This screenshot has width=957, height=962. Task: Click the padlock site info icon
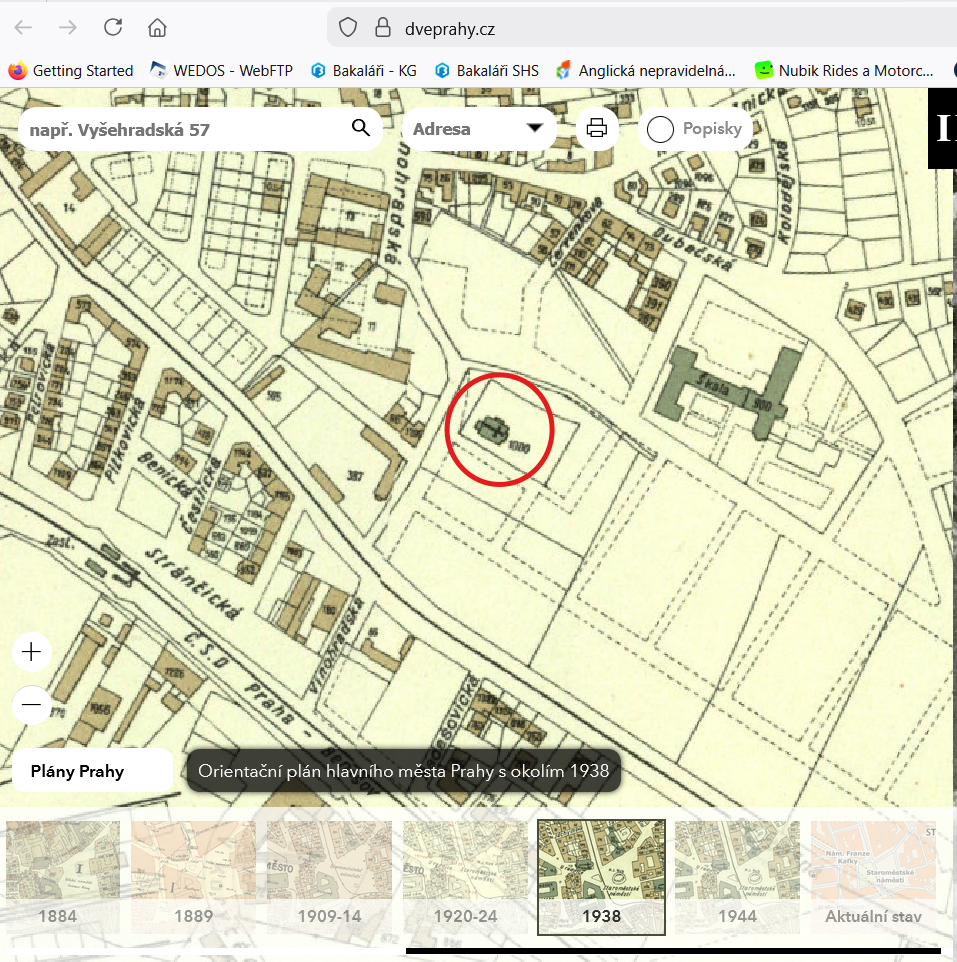click(381, 28)
